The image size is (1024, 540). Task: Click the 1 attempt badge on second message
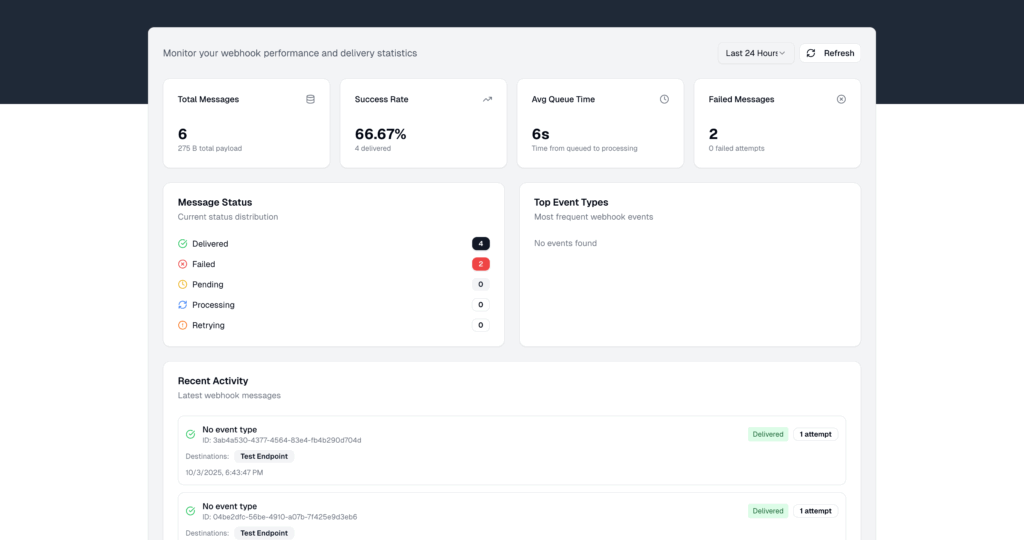tap(815, 511)
